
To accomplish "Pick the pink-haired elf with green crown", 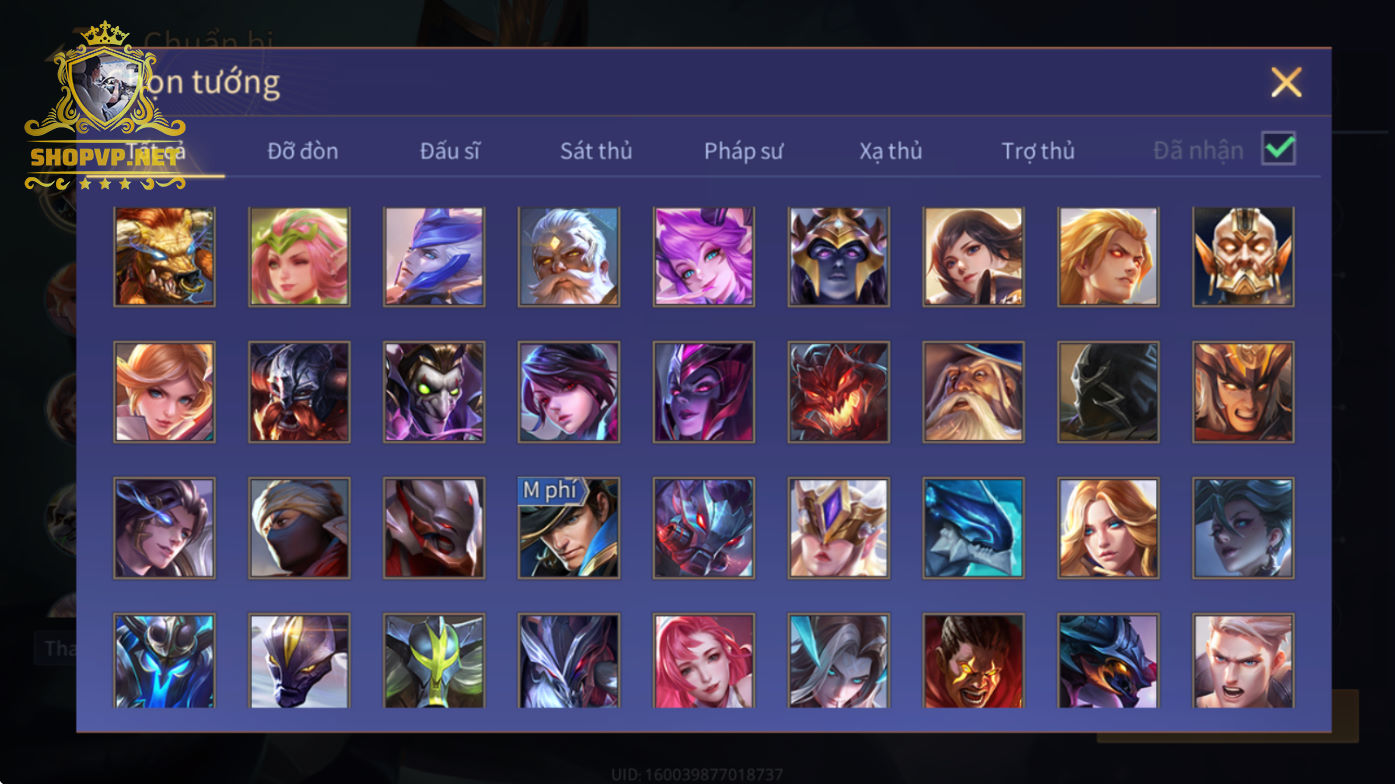I will (299, 257).
